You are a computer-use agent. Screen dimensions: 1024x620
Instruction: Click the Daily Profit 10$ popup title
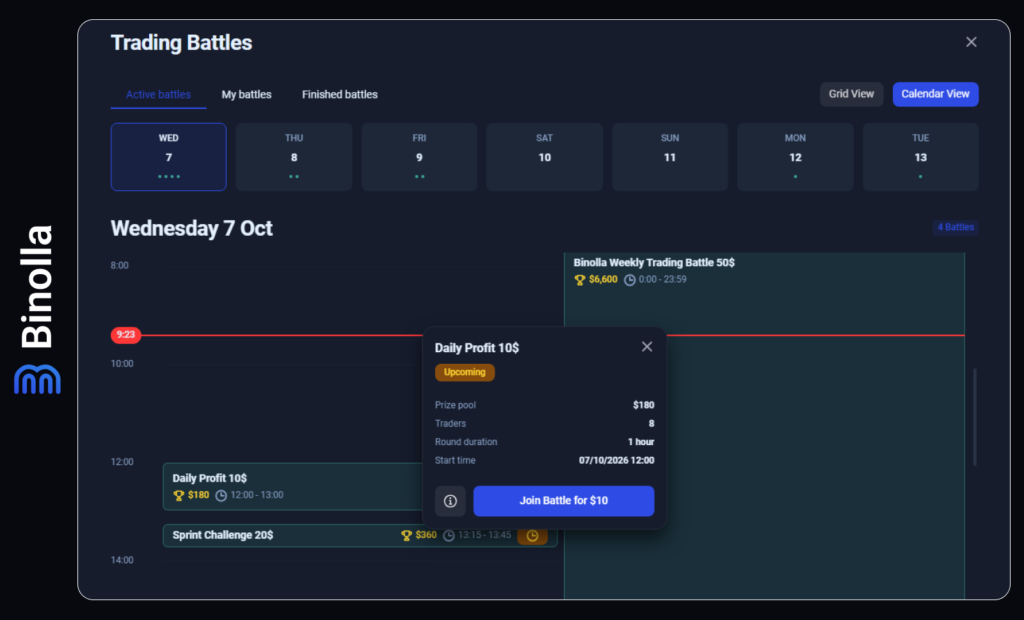click(x=477, y=348)
